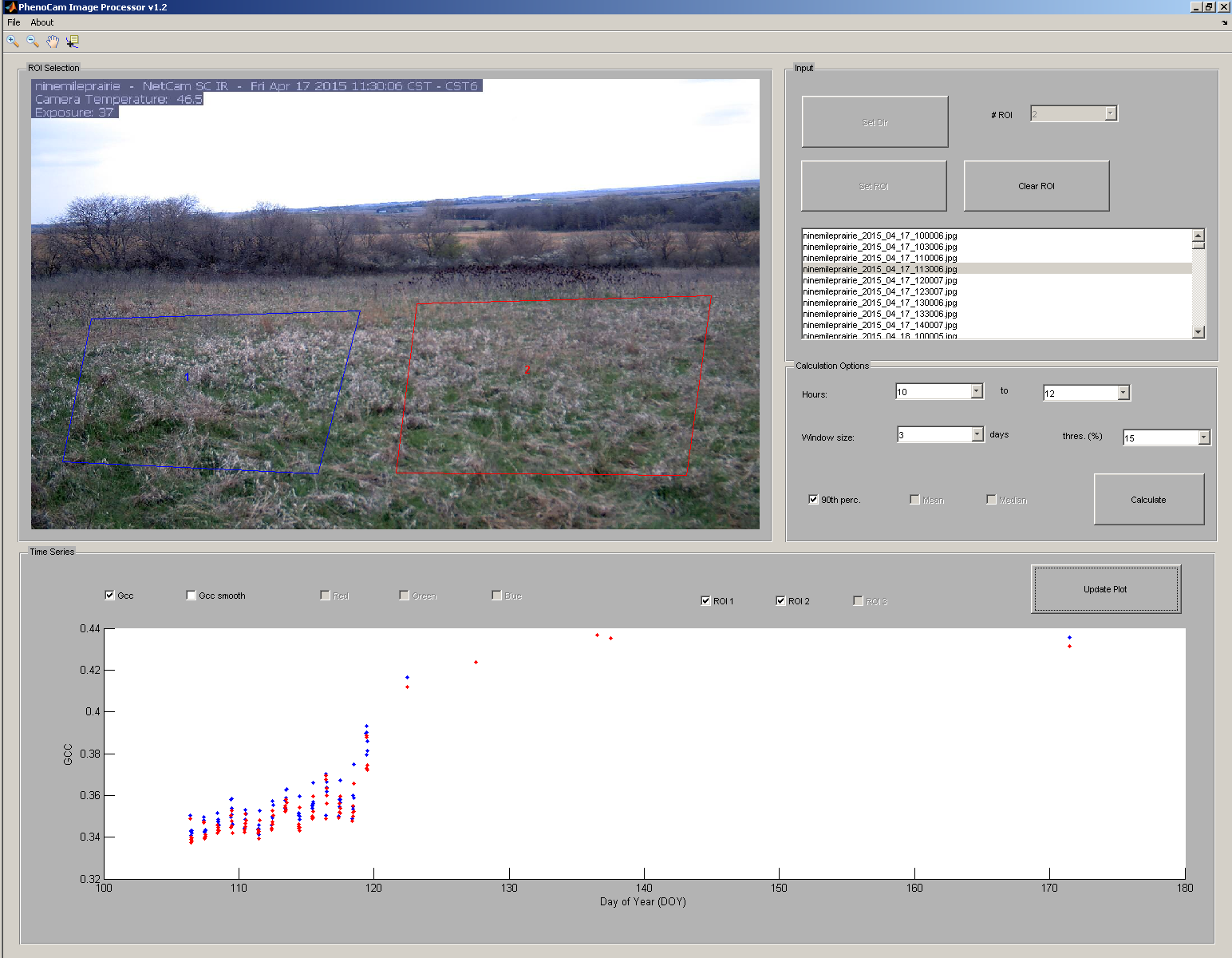The image size is (1232, 958).
Task: Click the dock arrow at menu bar's right end
Action: [1225, 22]
